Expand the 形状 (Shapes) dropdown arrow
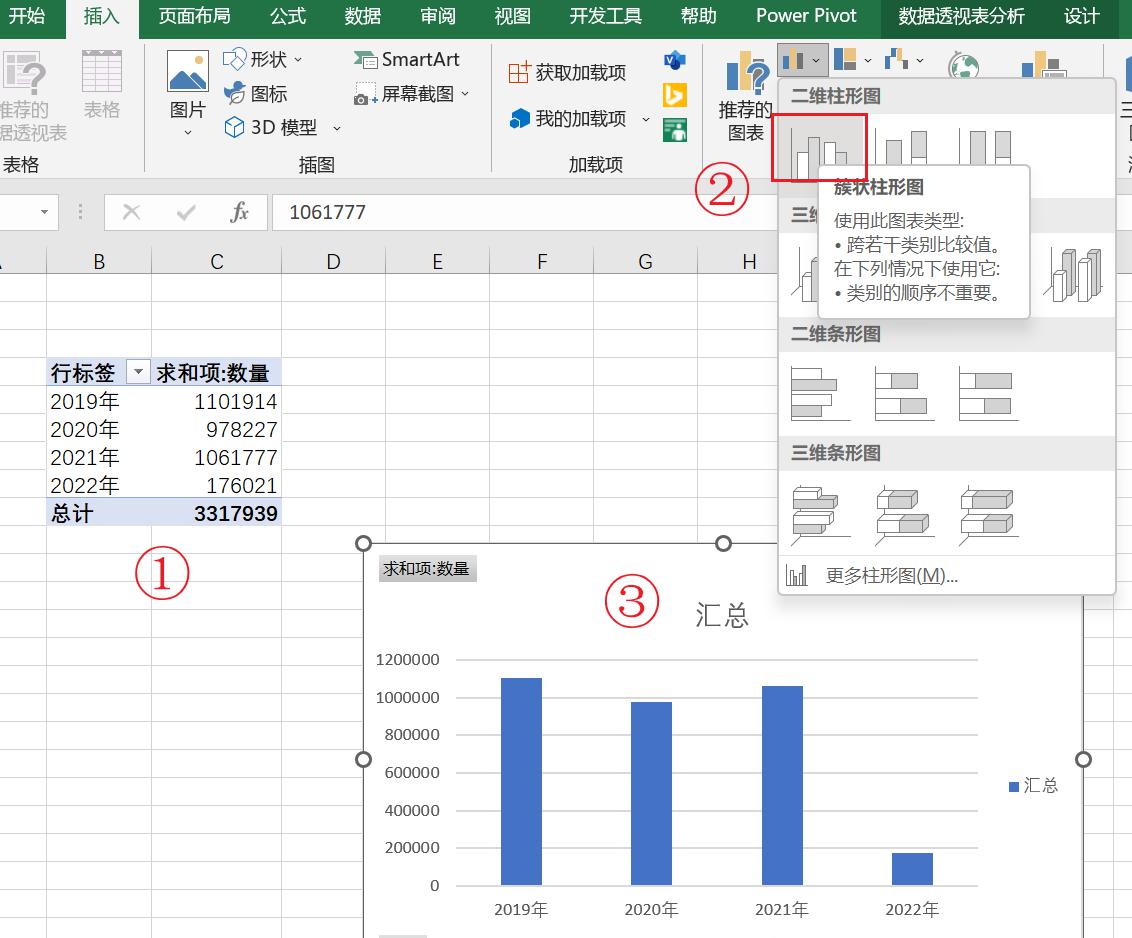This screenshot has width=1132, height=938. 298,60
